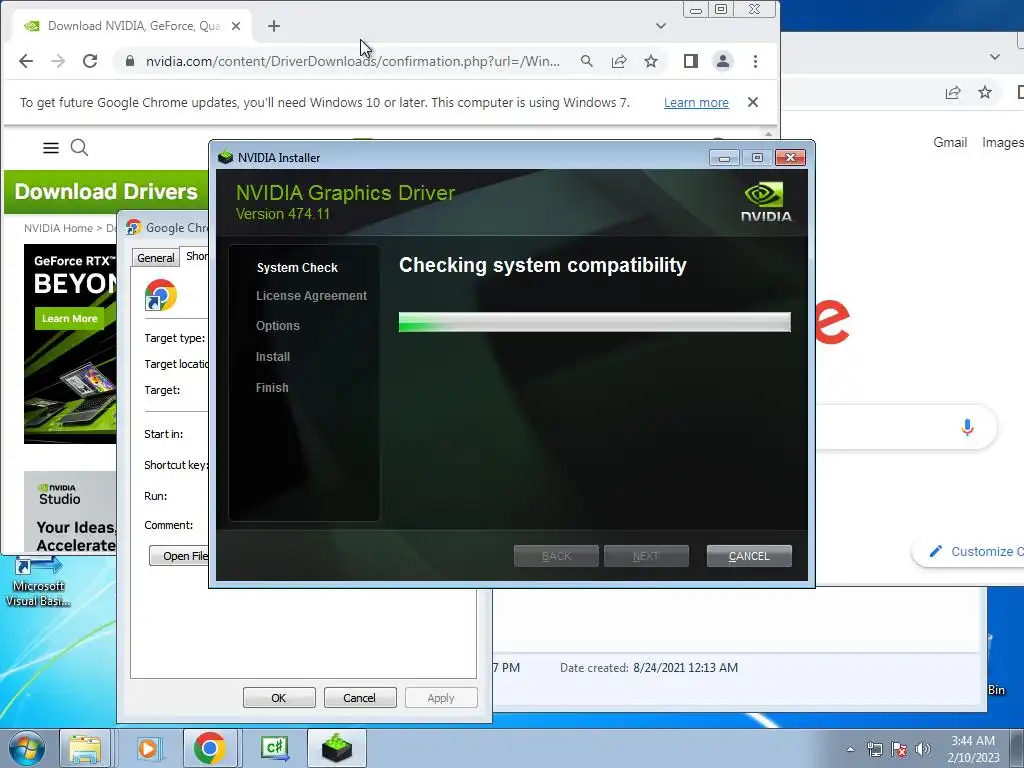The width and height of the screenshot is (1024, 768).
Task: Close the Download NVIDIA tab
Action: (x=236, y=26)
